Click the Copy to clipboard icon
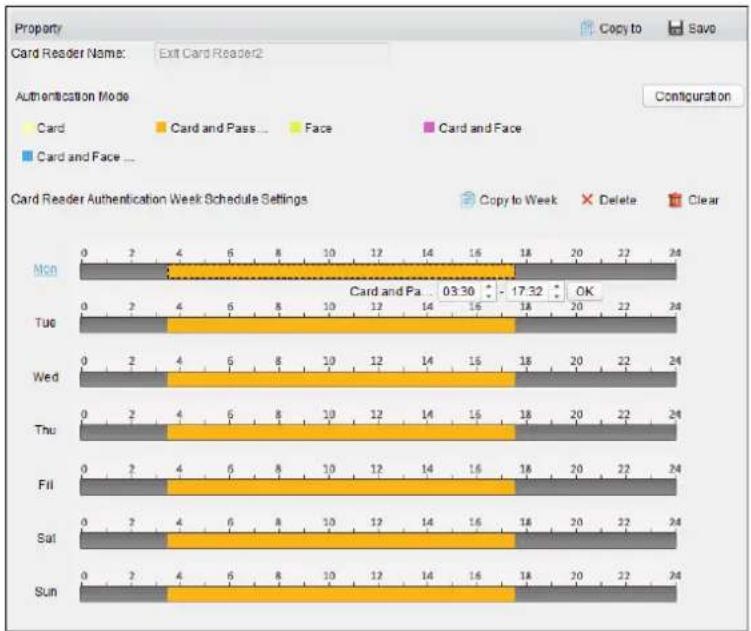The image size is (751, 631). pos(587,28)
